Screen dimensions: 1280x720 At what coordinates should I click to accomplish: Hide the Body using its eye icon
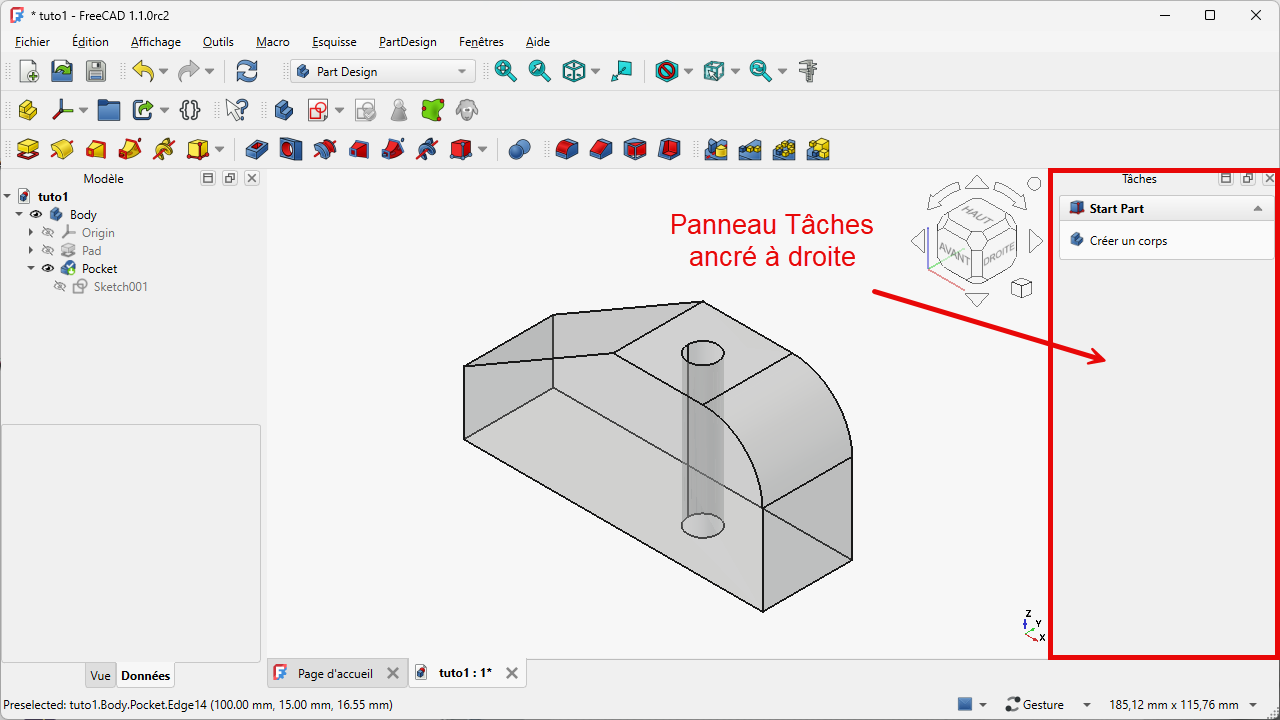tap(36, 215)
